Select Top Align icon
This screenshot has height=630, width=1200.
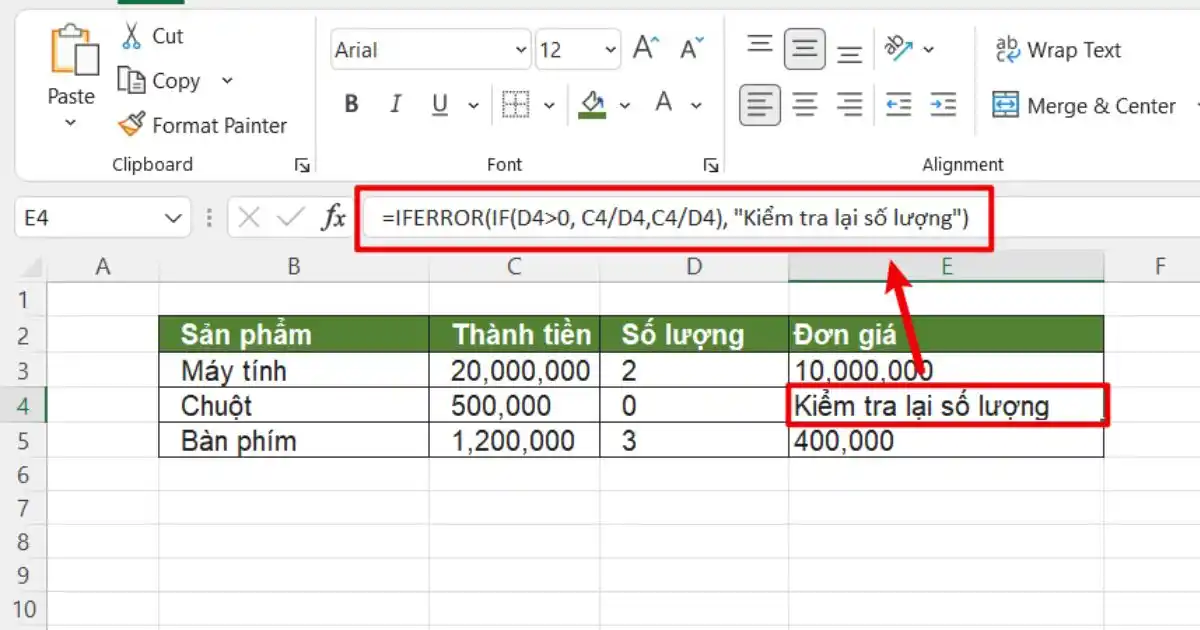pos(761,45)
